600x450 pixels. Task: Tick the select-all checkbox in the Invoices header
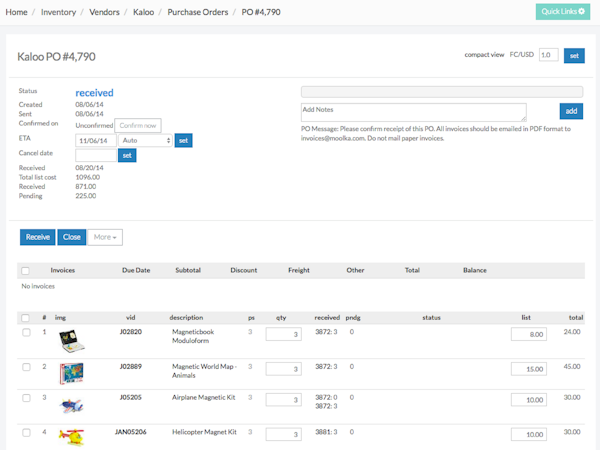click(25, 271)
